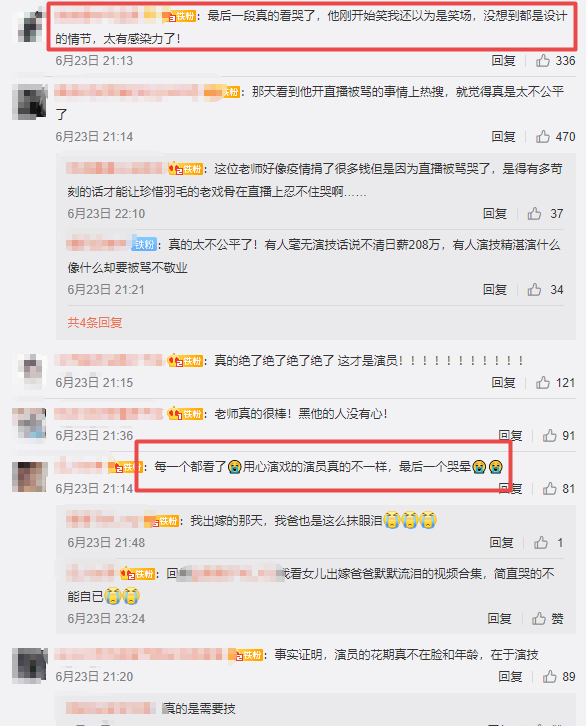The width and height of the screenshot is (586, 726).
Task: Reply to the 23:24 nested comment
Action: 499,619
